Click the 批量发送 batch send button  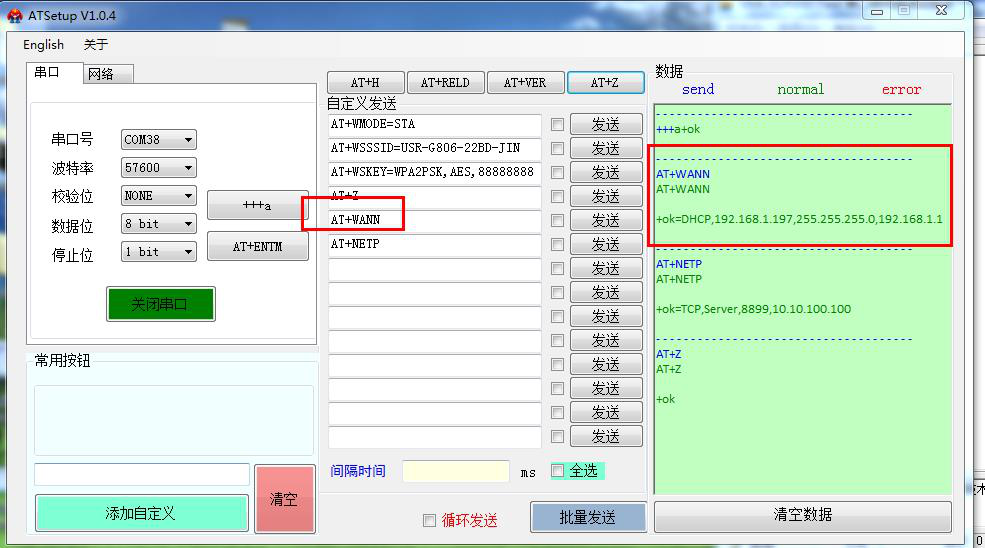(587, 517)
